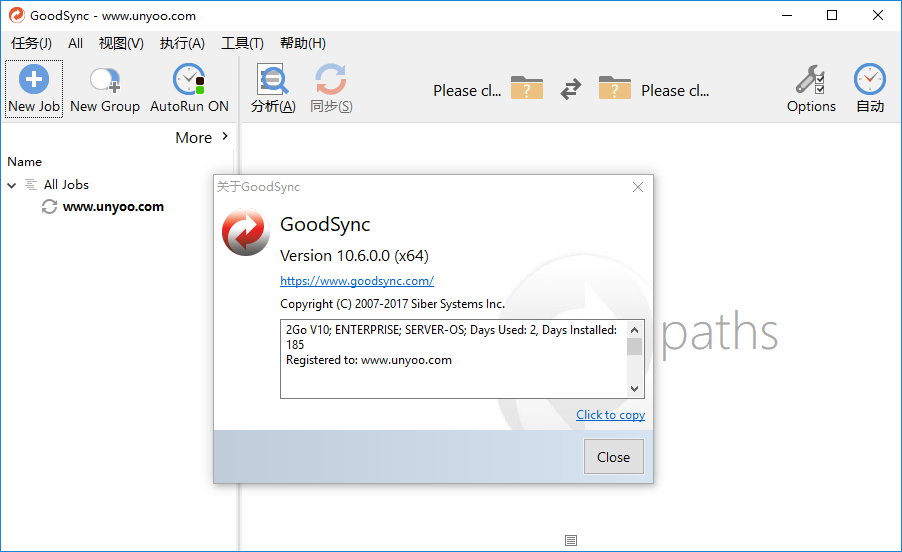Screen dimensions: 902x552
Task: Create a New Job with the plus icon
Action: click(x=34, y=79)
